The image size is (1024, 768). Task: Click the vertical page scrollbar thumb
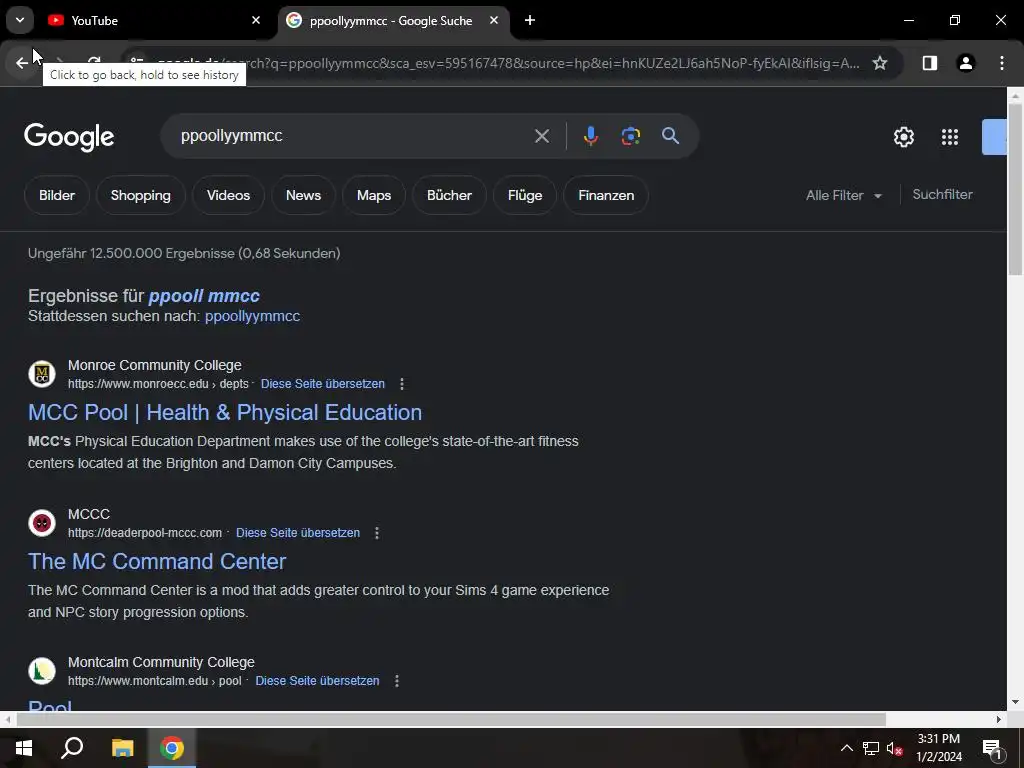click(1015, 189)
